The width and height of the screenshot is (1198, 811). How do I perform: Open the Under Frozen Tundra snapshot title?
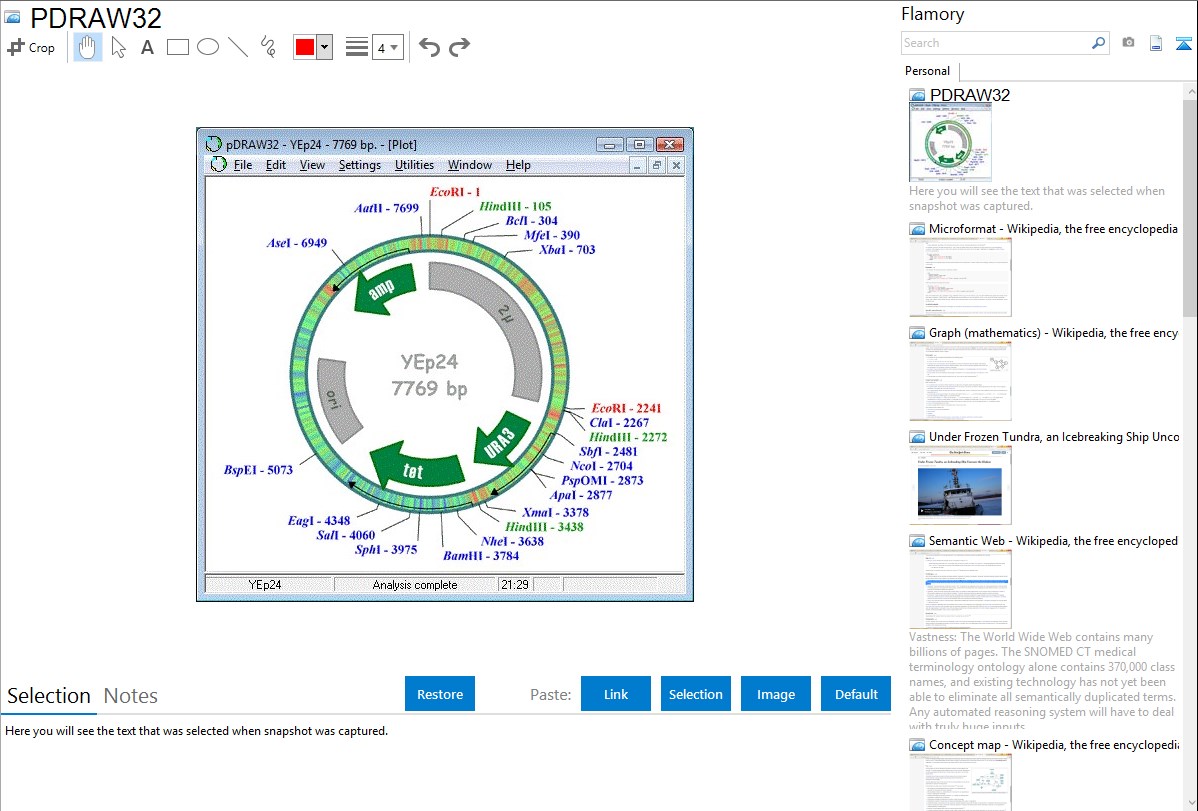[x=1054, y=436]
